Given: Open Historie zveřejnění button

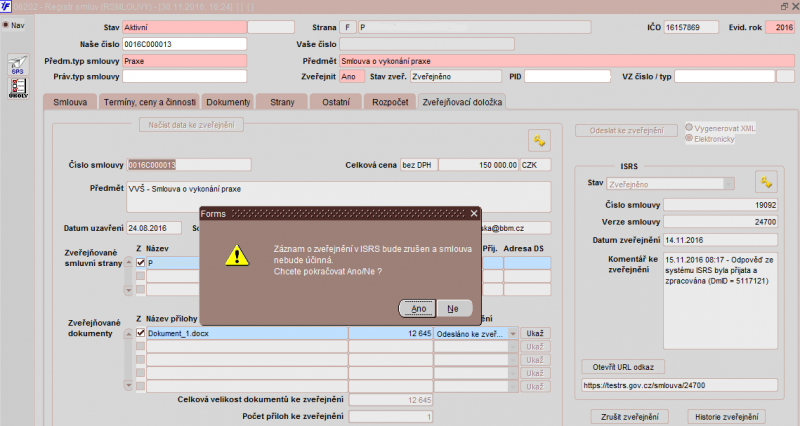Looking at the screenshot, I should [x=727, y=417].
